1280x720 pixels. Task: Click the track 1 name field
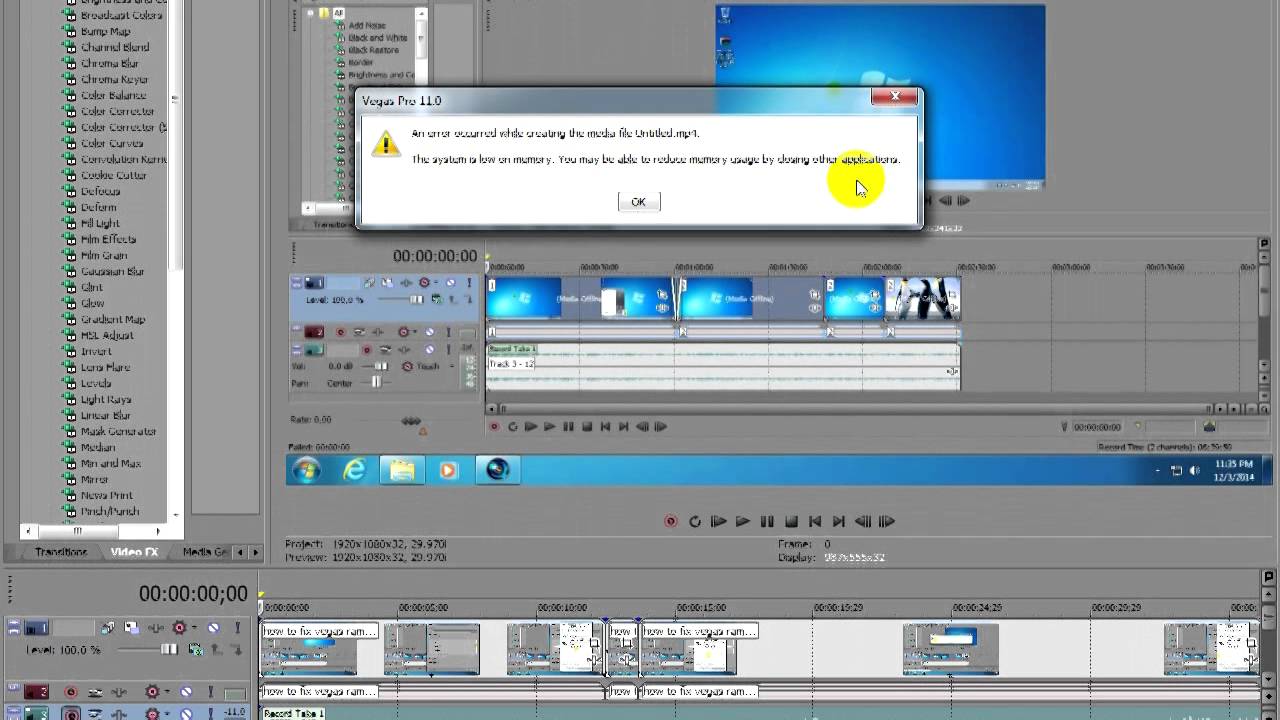tap(73, 628)
